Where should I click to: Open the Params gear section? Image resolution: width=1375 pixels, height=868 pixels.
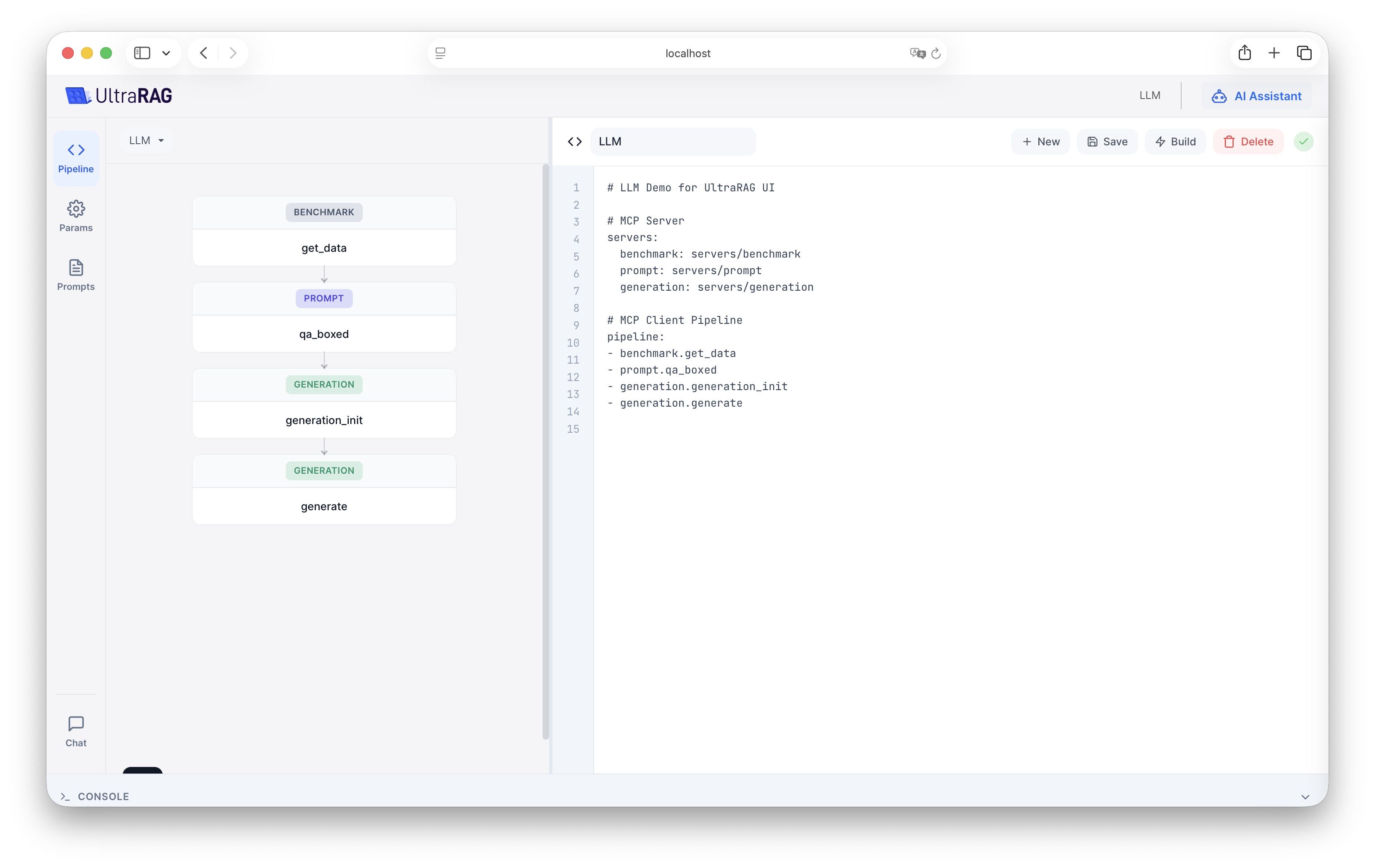pos(76,216)
